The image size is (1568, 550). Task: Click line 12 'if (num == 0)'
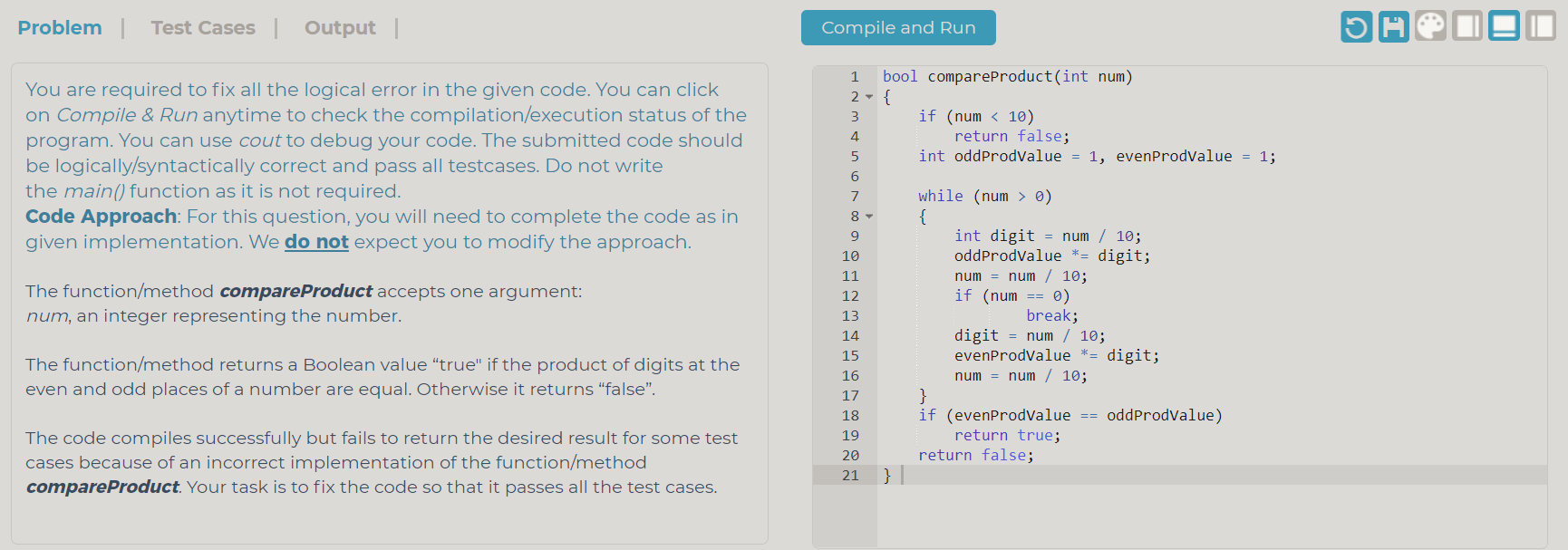point(1011,296)
